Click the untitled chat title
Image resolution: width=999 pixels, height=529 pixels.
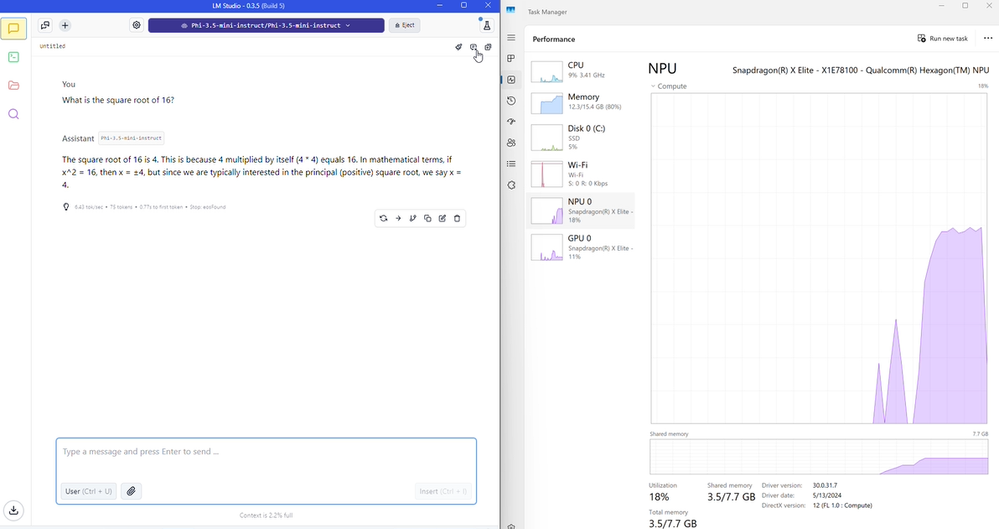52,47
